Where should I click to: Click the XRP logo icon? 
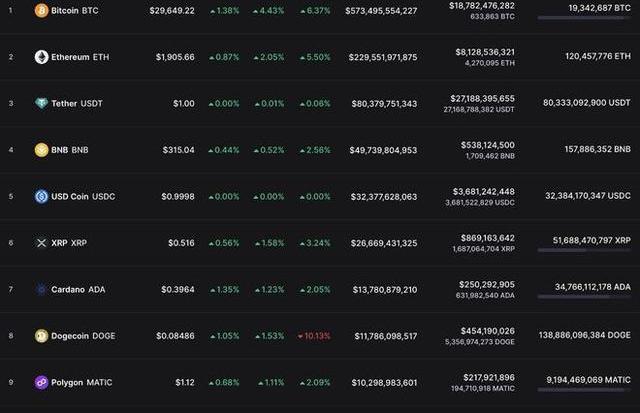[x=41, y=243]
